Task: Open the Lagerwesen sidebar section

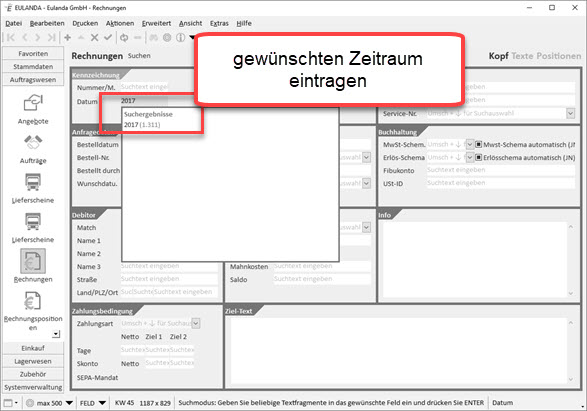Action: pos(33,361)
